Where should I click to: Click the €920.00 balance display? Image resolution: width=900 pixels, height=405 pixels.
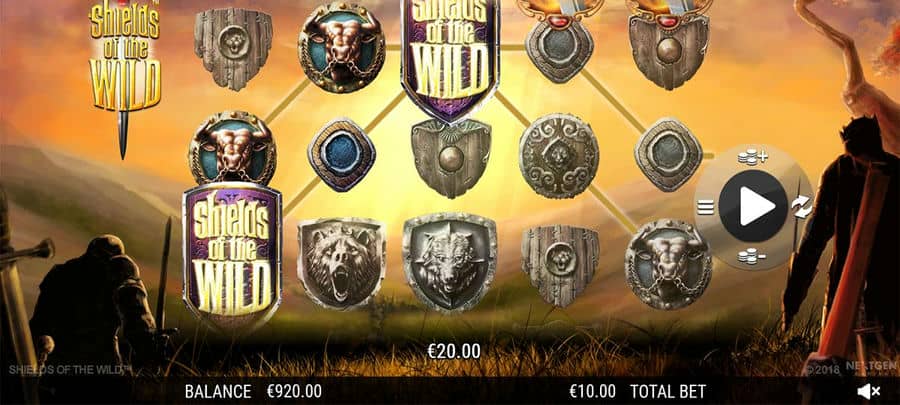(x=294, y=391)
